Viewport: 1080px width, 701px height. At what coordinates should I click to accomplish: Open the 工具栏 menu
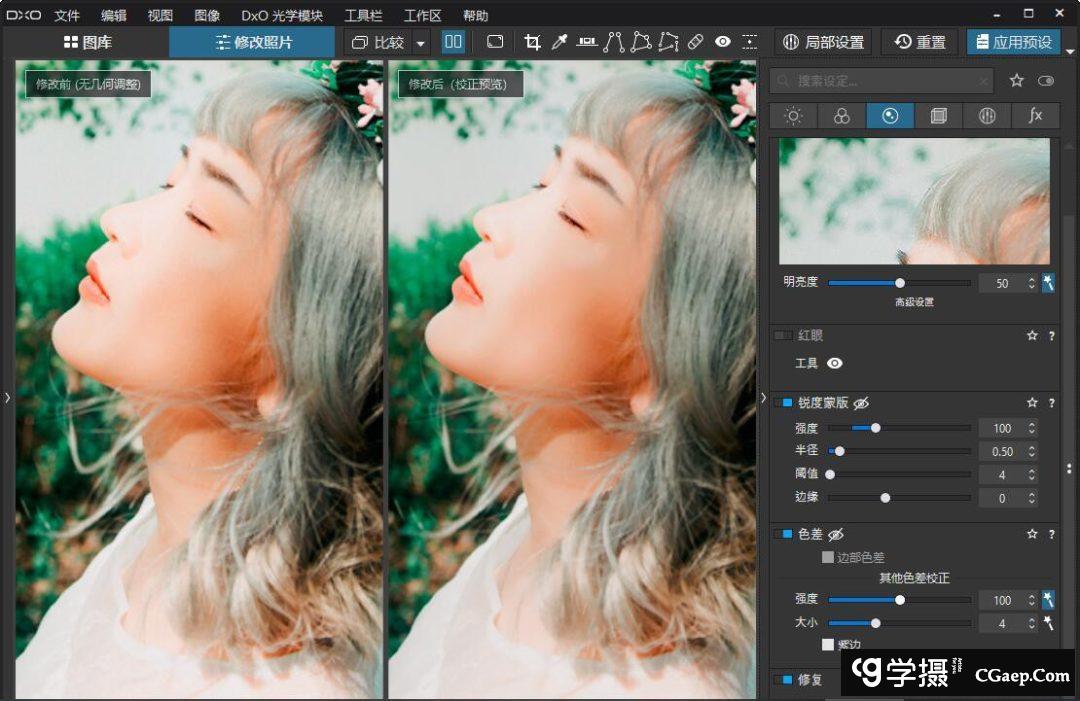pyautogui.click(x=363, y=16)
